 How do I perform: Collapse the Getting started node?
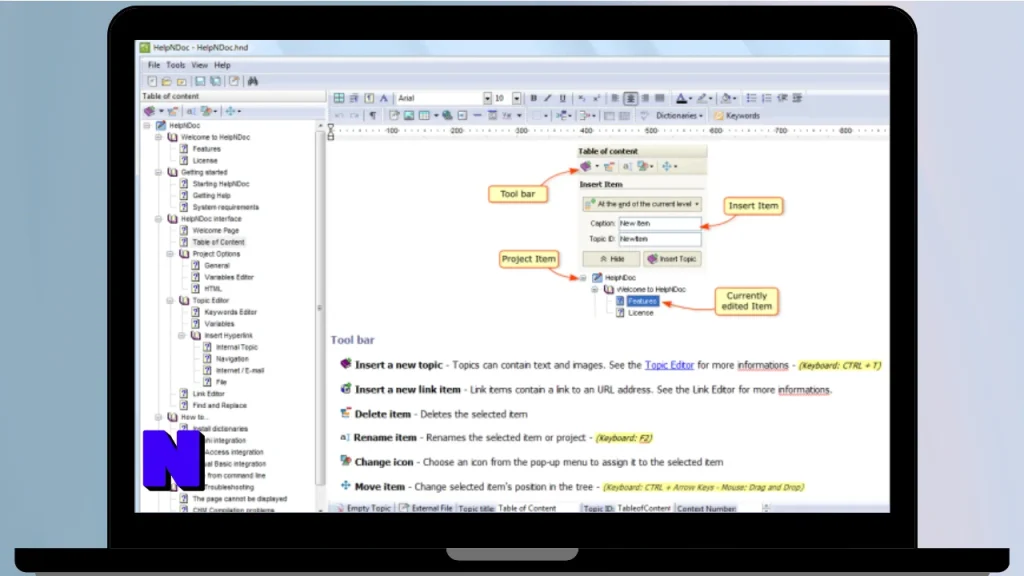click(159, 172)
